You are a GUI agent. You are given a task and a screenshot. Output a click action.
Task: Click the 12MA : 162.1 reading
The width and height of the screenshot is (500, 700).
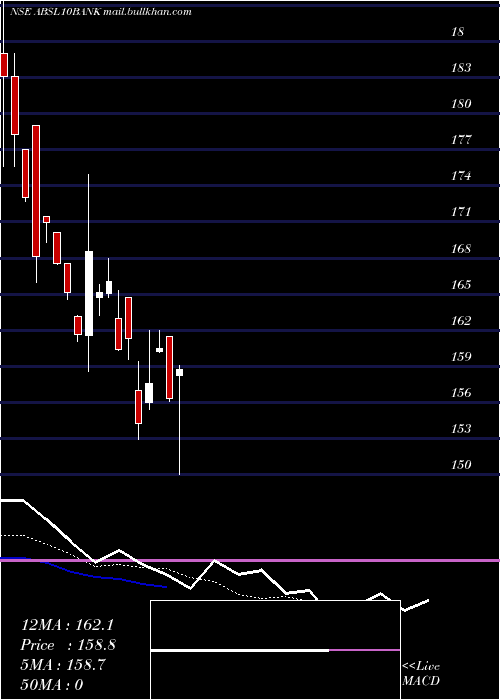coord(67,625)
